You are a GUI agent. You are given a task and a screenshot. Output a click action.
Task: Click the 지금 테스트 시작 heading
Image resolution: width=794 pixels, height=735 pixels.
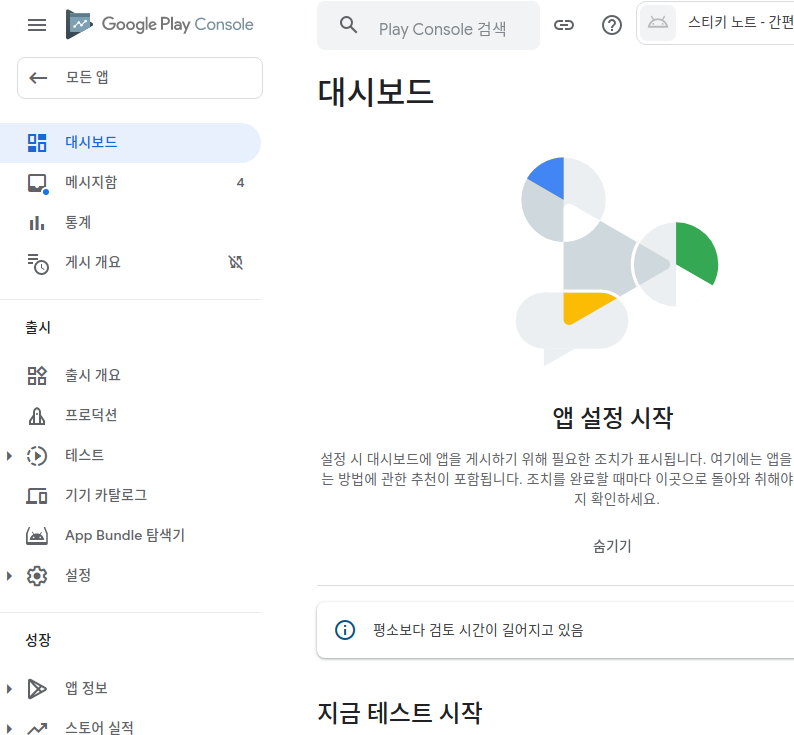pos(400,713)
